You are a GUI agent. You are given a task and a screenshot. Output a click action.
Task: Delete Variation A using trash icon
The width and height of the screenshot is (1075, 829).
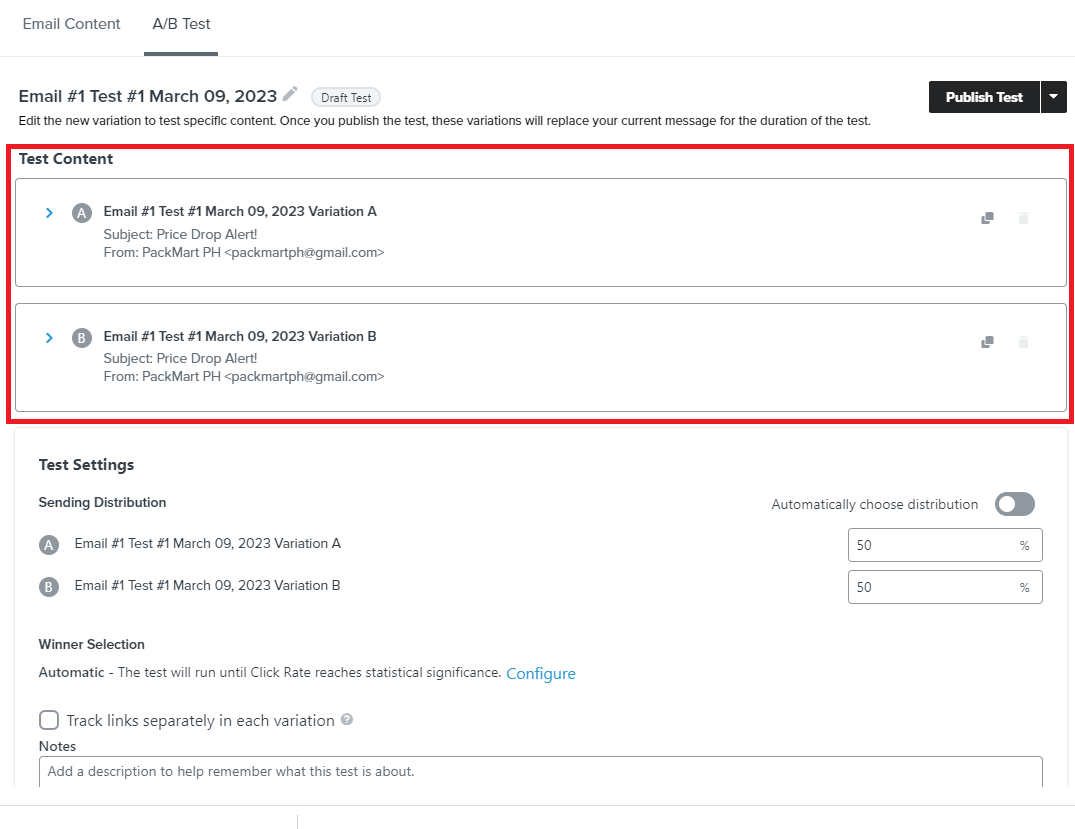pos(1023,218)
